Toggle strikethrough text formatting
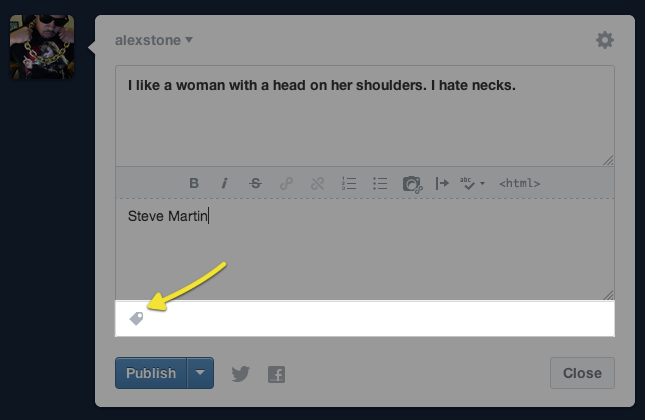This screenshot has width=645, height=420. (x=255, y=183)
